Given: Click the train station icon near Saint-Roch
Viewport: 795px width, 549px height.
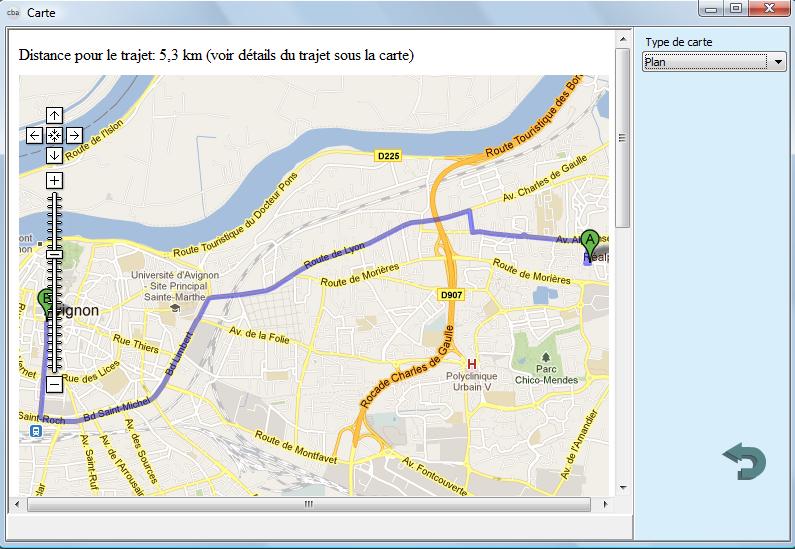Looking at the screenshot, I should [x=35, y=431].
